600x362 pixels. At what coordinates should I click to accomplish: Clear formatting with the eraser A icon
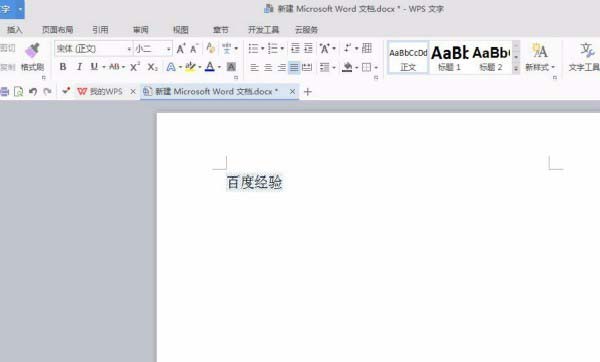point(210,48)
